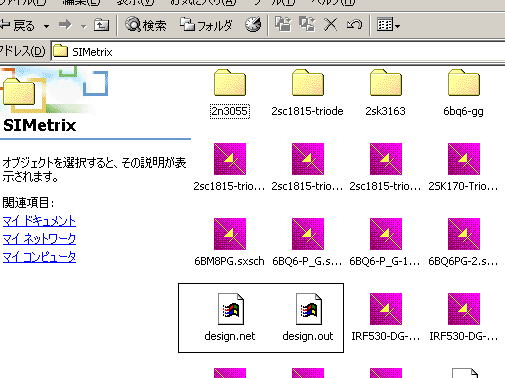Select the 2n3055 folder

pyautogui.click(x=230, y=93)
